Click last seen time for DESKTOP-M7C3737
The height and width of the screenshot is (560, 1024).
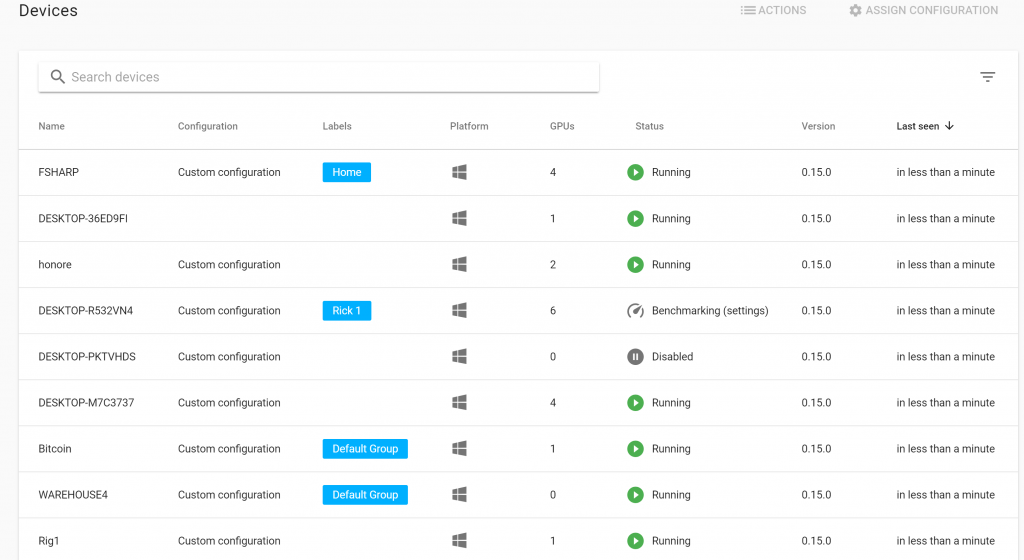946,403
